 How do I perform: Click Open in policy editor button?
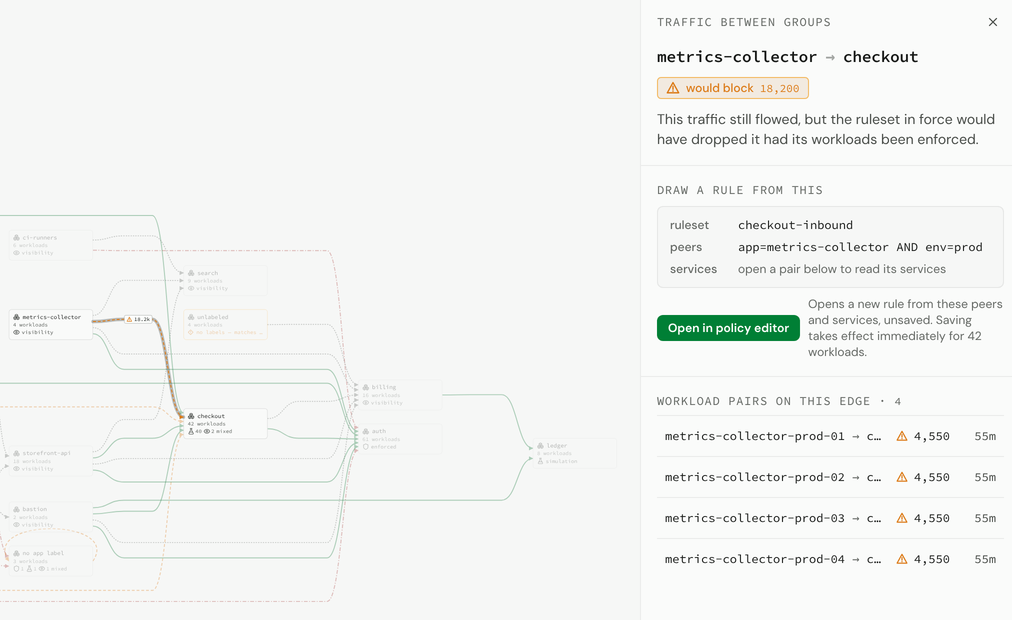(728, 328)
